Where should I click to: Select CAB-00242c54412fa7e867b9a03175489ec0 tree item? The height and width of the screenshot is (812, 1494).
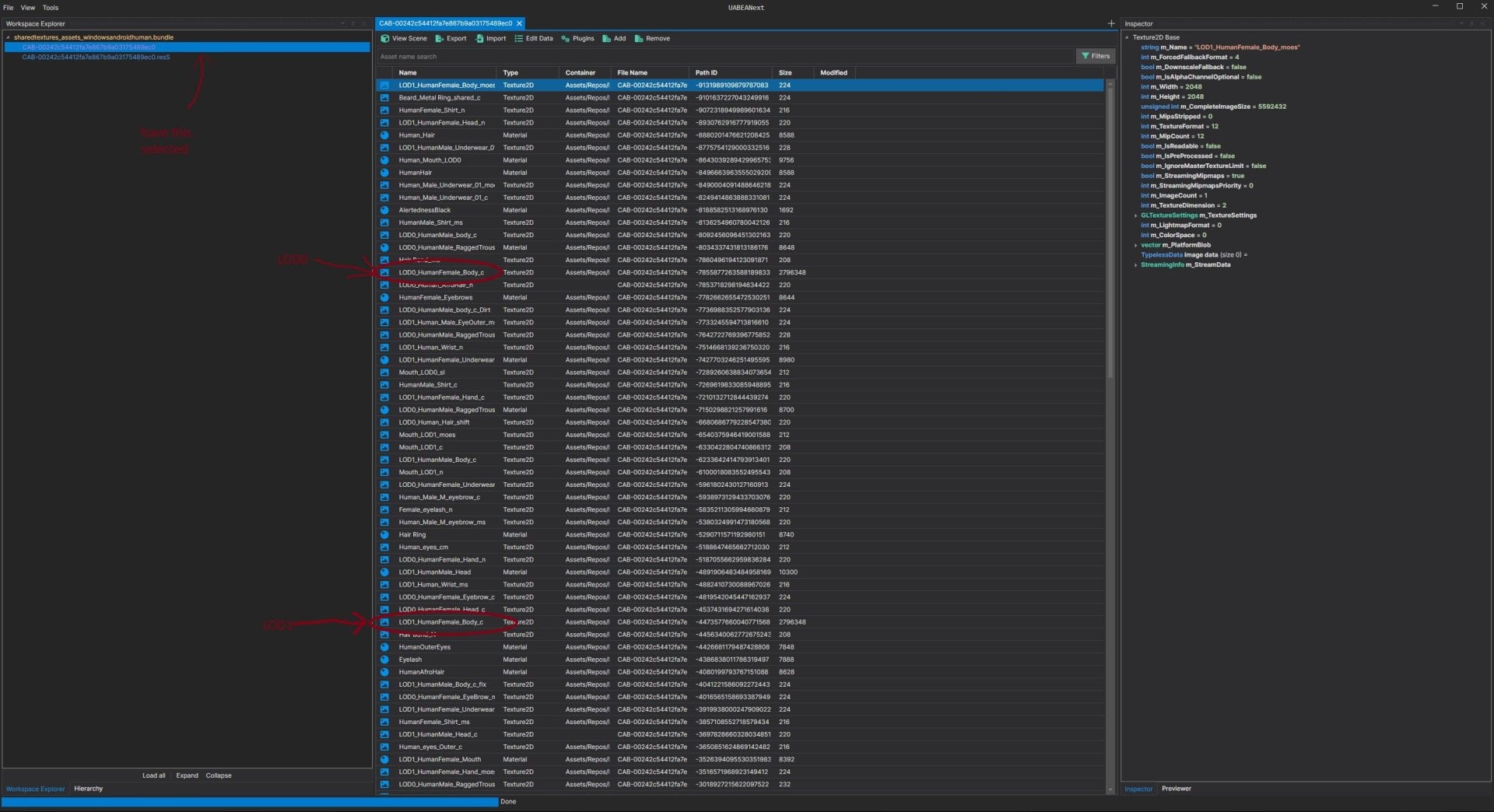[x=187, y=47]
